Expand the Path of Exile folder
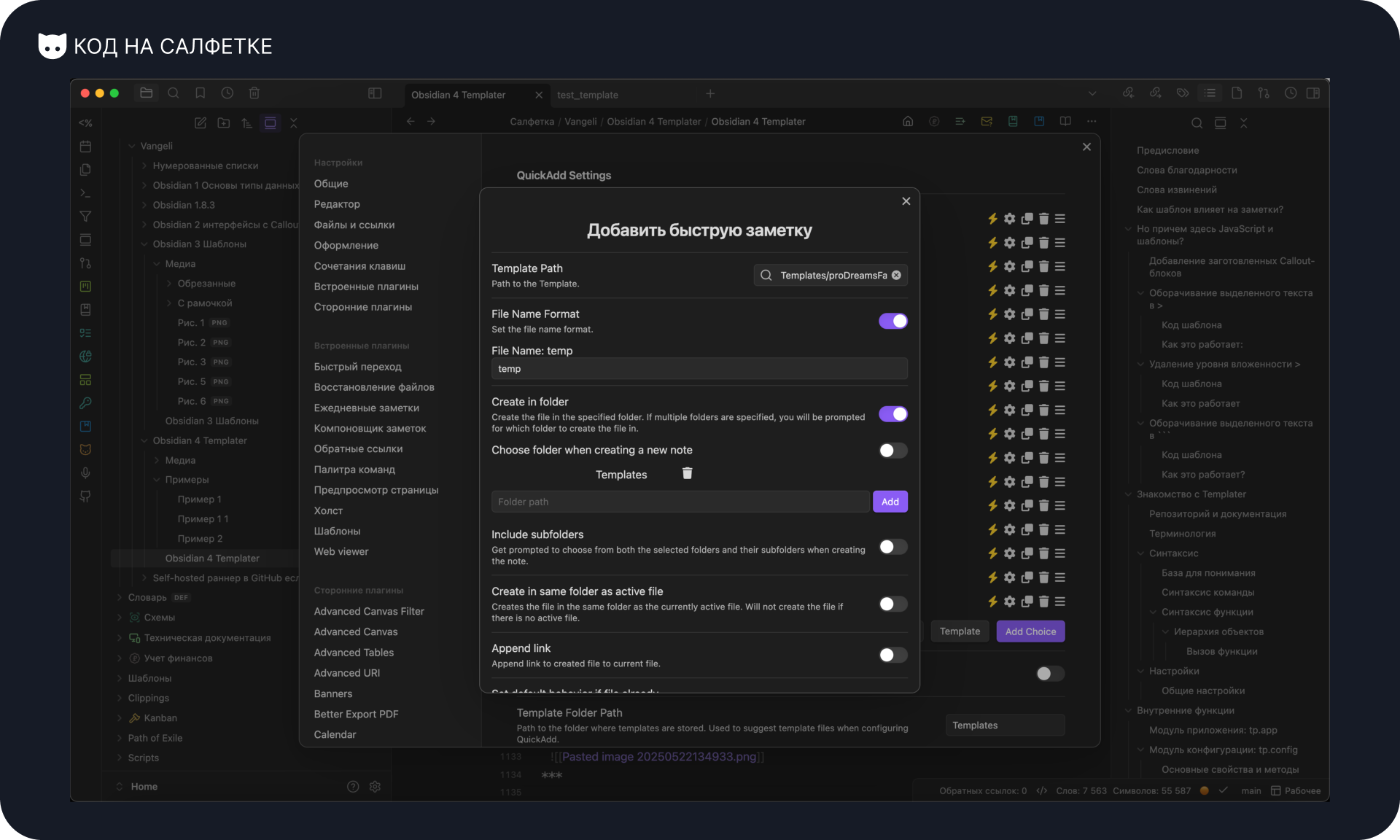 tap(120, 739)
